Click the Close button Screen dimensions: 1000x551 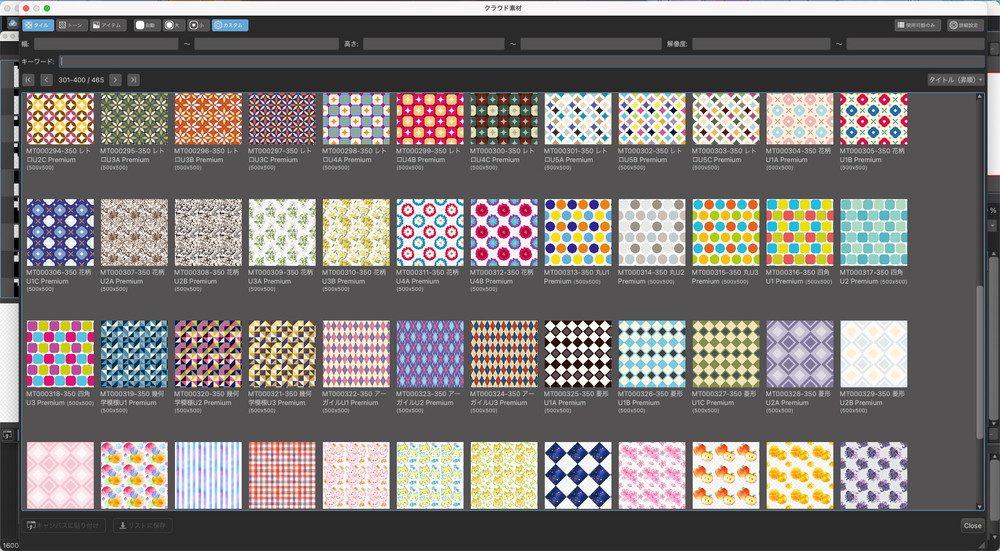[x=972, y=525]
